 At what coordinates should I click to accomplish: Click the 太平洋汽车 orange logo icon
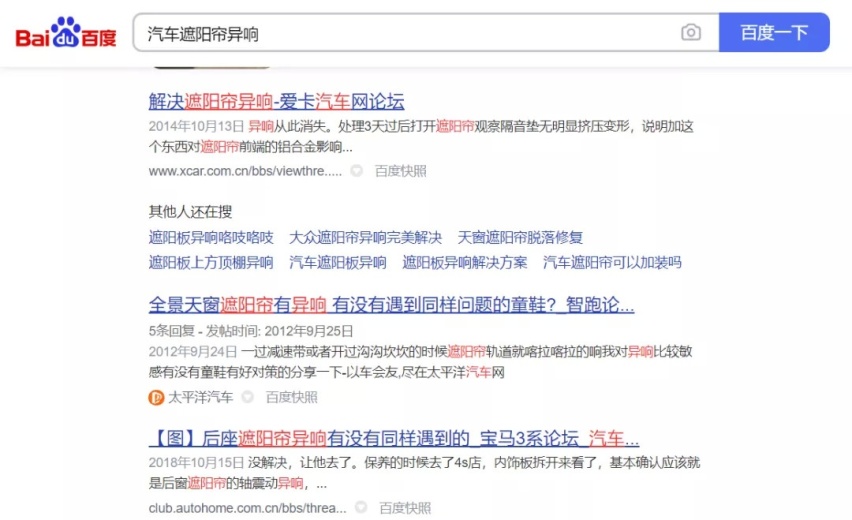156,398
